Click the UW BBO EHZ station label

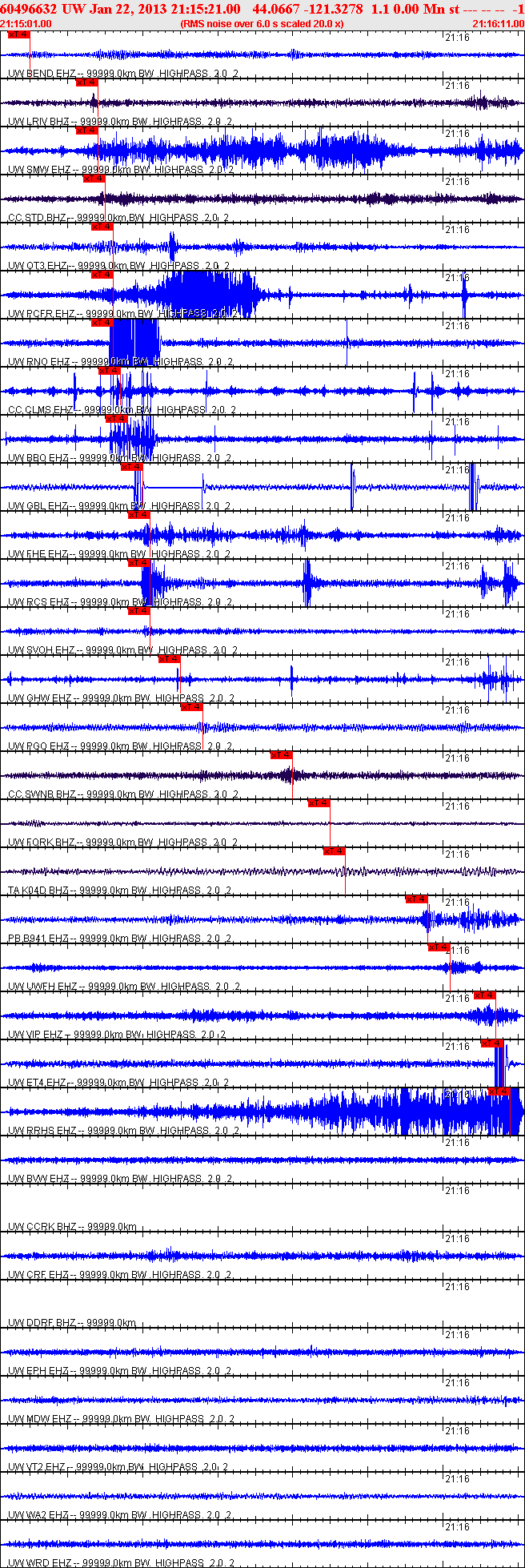(x=120, y=458)
